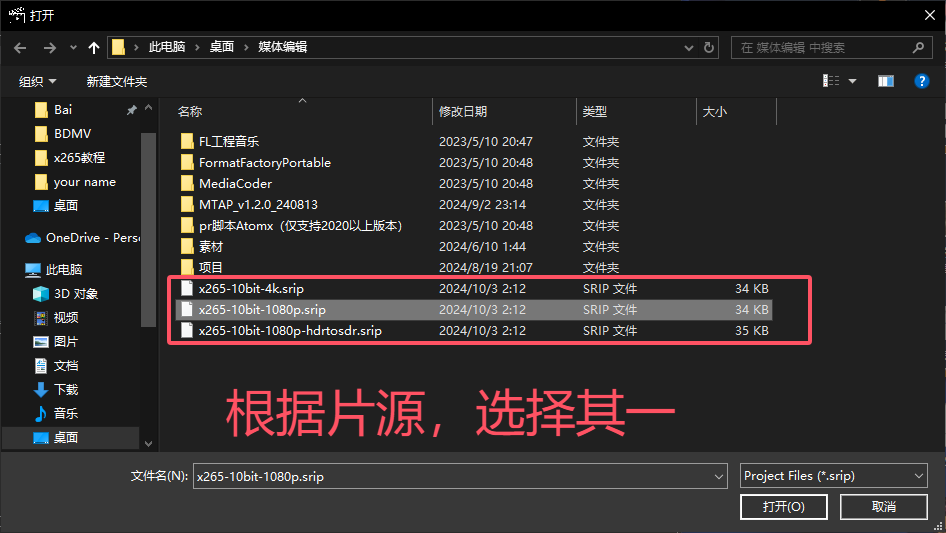This screenshot has width=946, height=533.
Task: Open the 下载 folder in sidebar
Action: (x=66, y=389)
